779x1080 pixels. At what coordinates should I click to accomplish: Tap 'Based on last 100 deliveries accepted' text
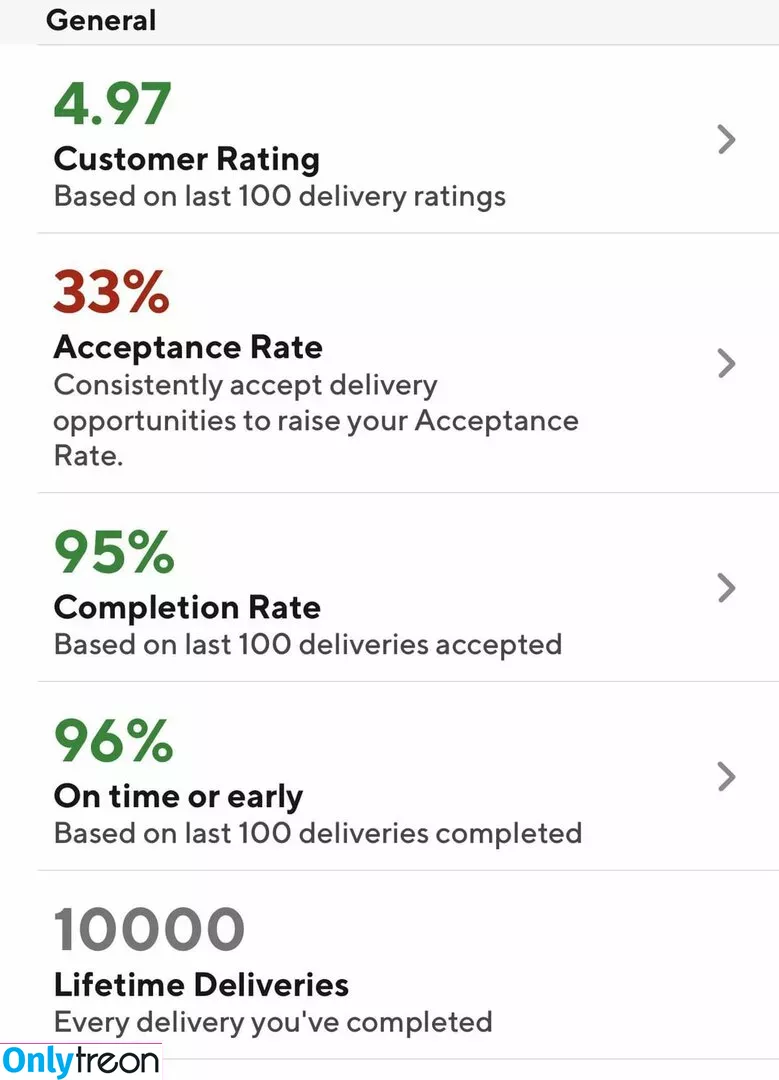[308, 645]
